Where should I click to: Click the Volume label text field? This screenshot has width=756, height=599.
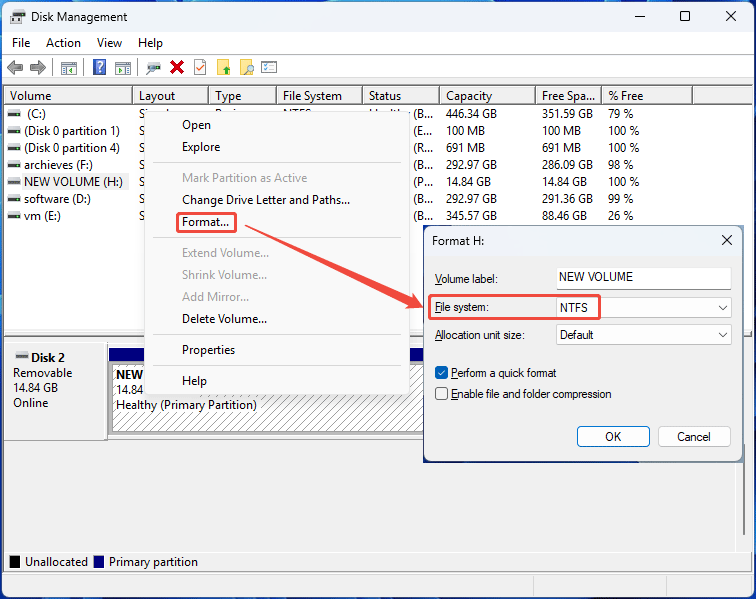point(644,278)
